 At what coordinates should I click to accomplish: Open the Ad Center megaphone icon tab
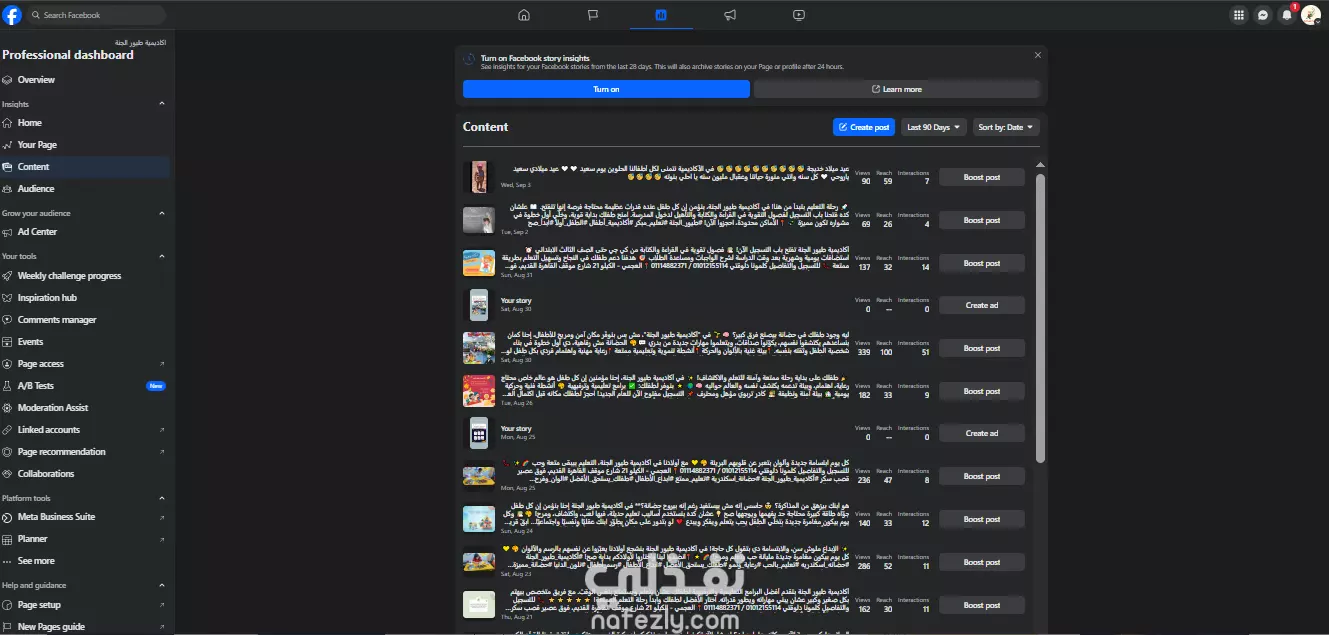tap(730, 15)
